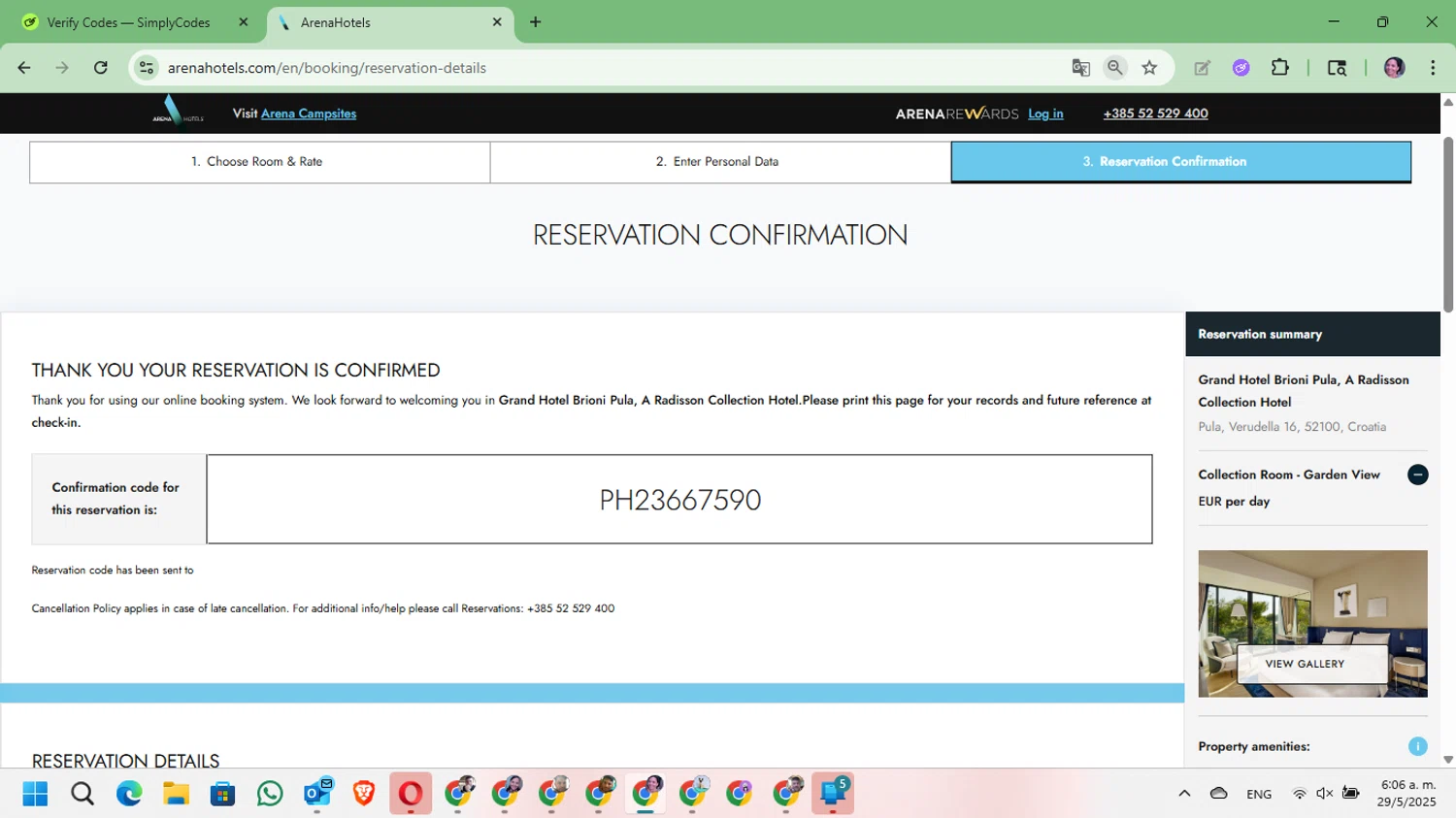This screenshot has width=1456, height=818.
Task: Open the Windows Start menu
Action: (x=35, y=794)
